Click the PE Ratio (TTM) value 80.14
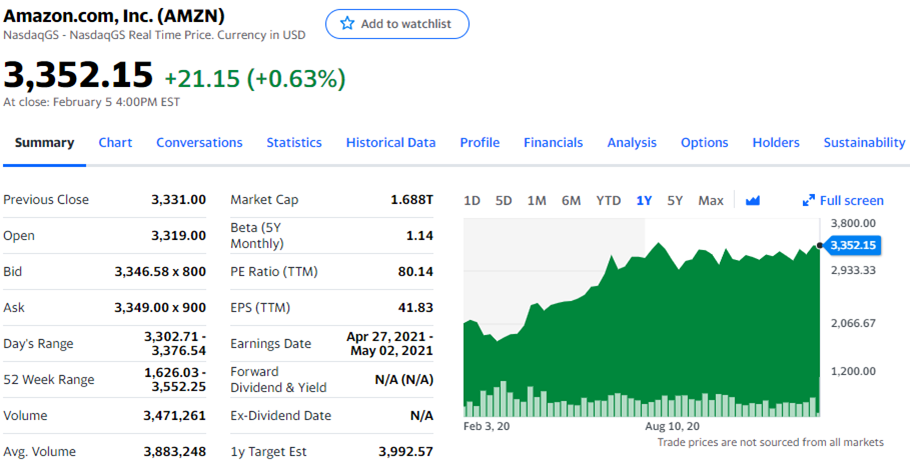The image size is (910, 470). tap(416, 272)
